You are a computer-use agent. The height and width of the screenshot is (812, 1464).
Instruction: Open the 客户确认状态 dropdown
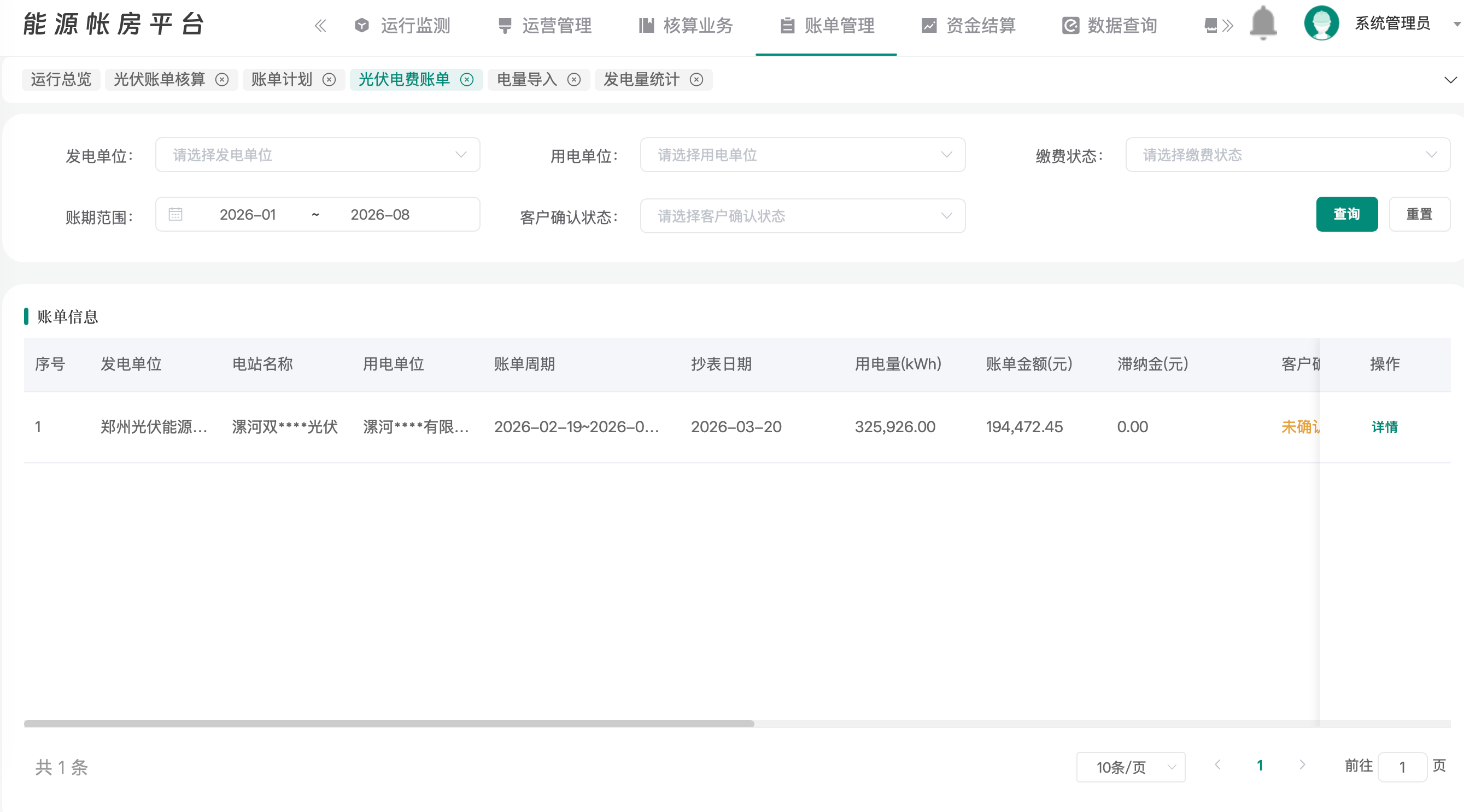(803, 216)
